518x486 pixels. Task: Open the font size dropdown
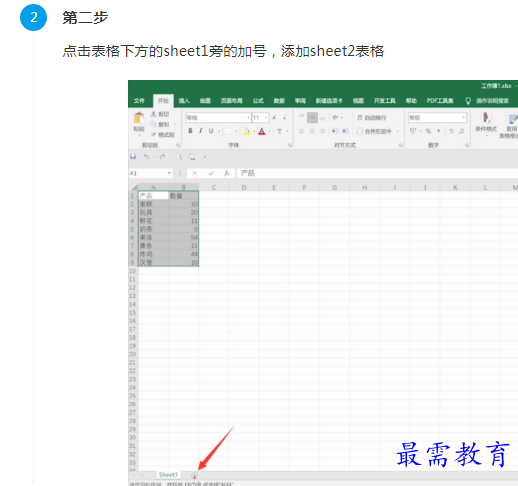[266, 117]
